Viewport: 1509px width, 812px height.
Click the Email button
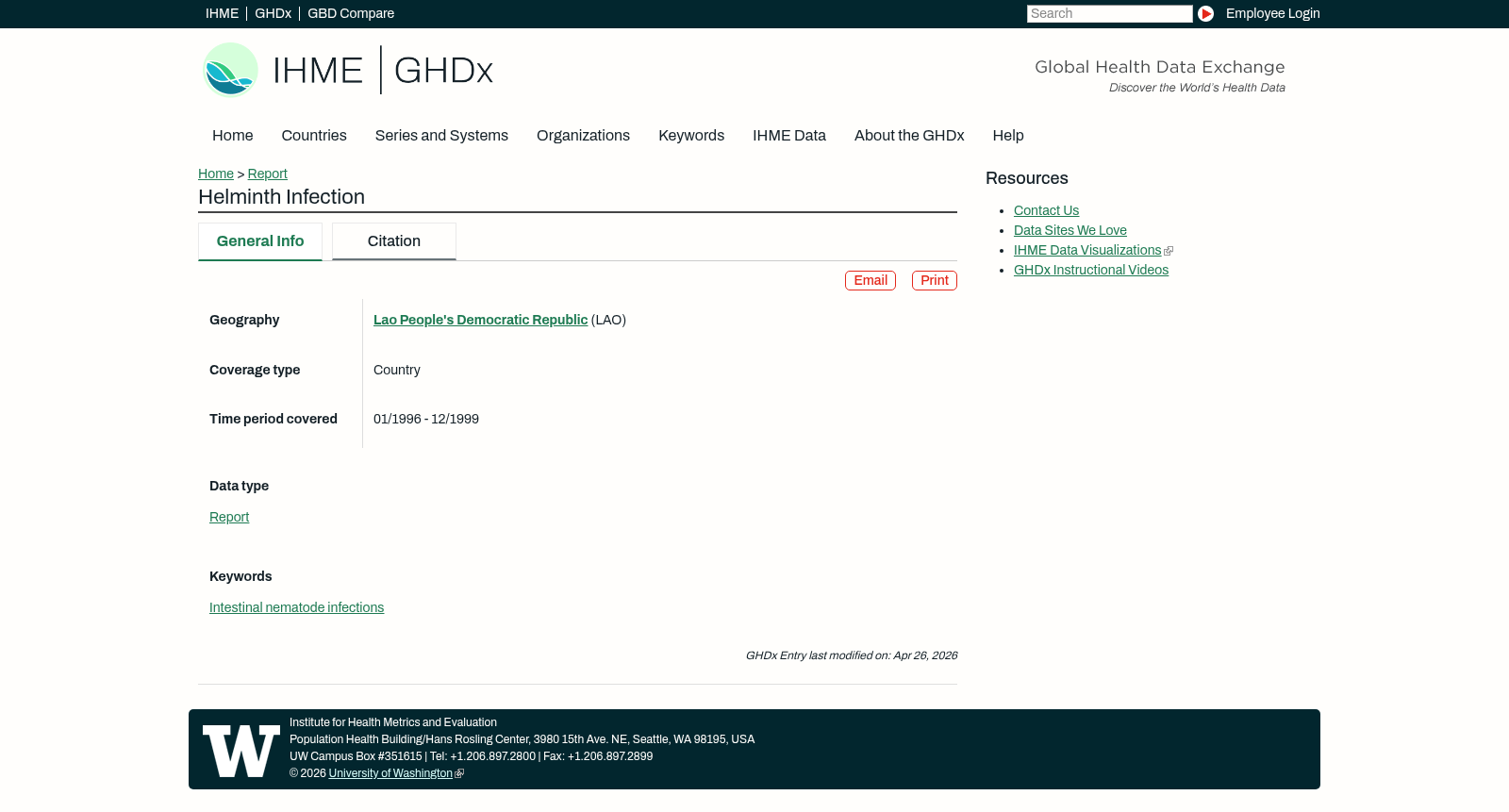871,281
